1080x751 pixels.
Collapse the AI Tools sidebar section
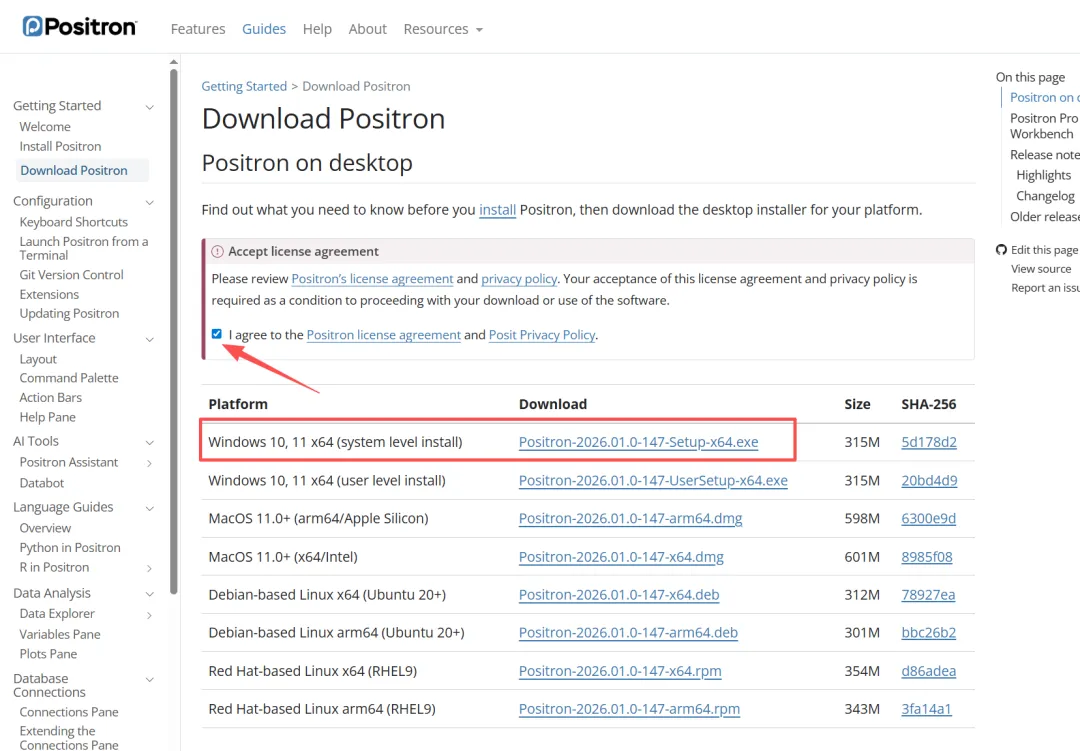pos(149,442)
